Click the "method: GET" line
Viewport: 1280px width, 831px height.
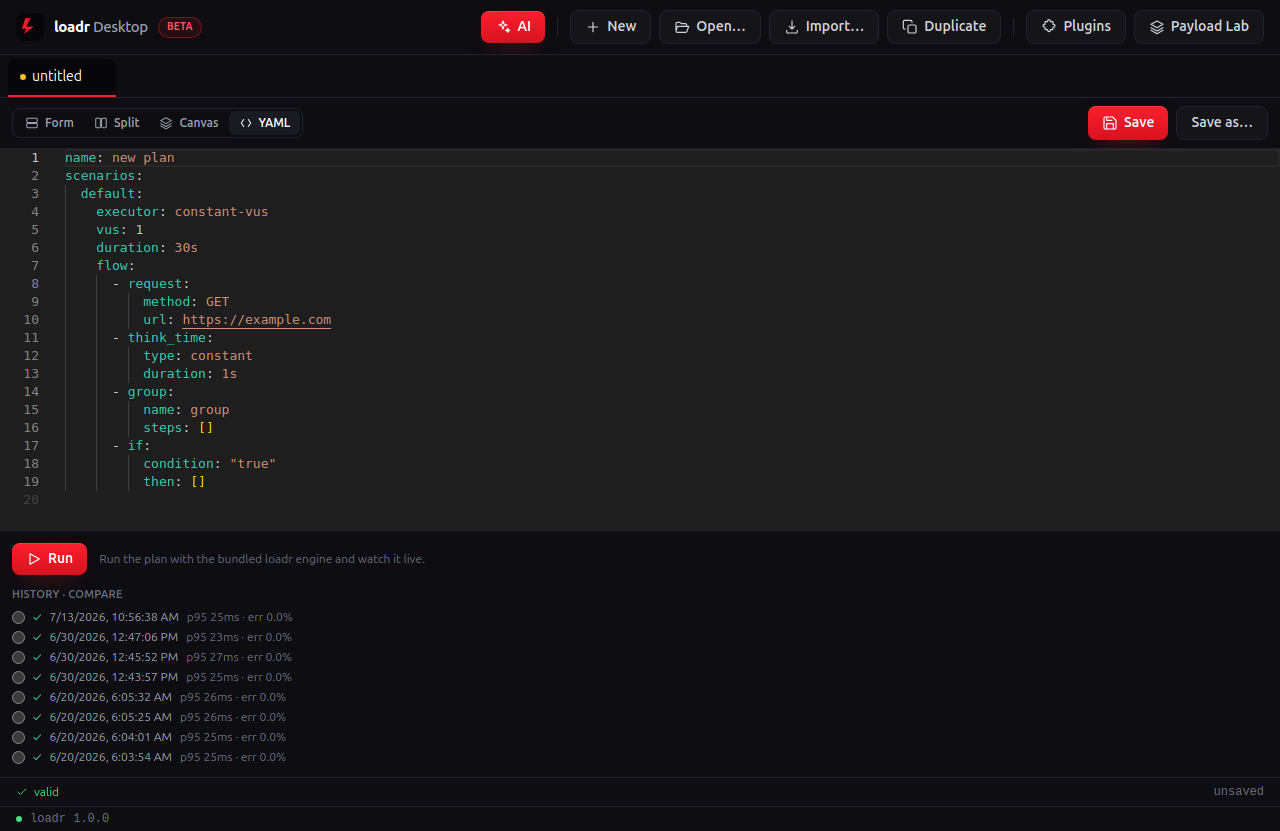186,302
